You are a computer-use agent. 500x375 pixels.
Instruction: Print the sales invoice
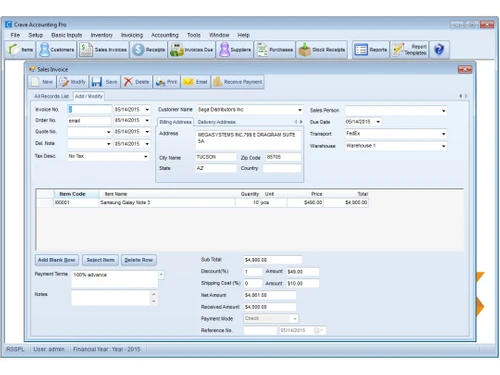pyautogui.click(x=166, y=82)
